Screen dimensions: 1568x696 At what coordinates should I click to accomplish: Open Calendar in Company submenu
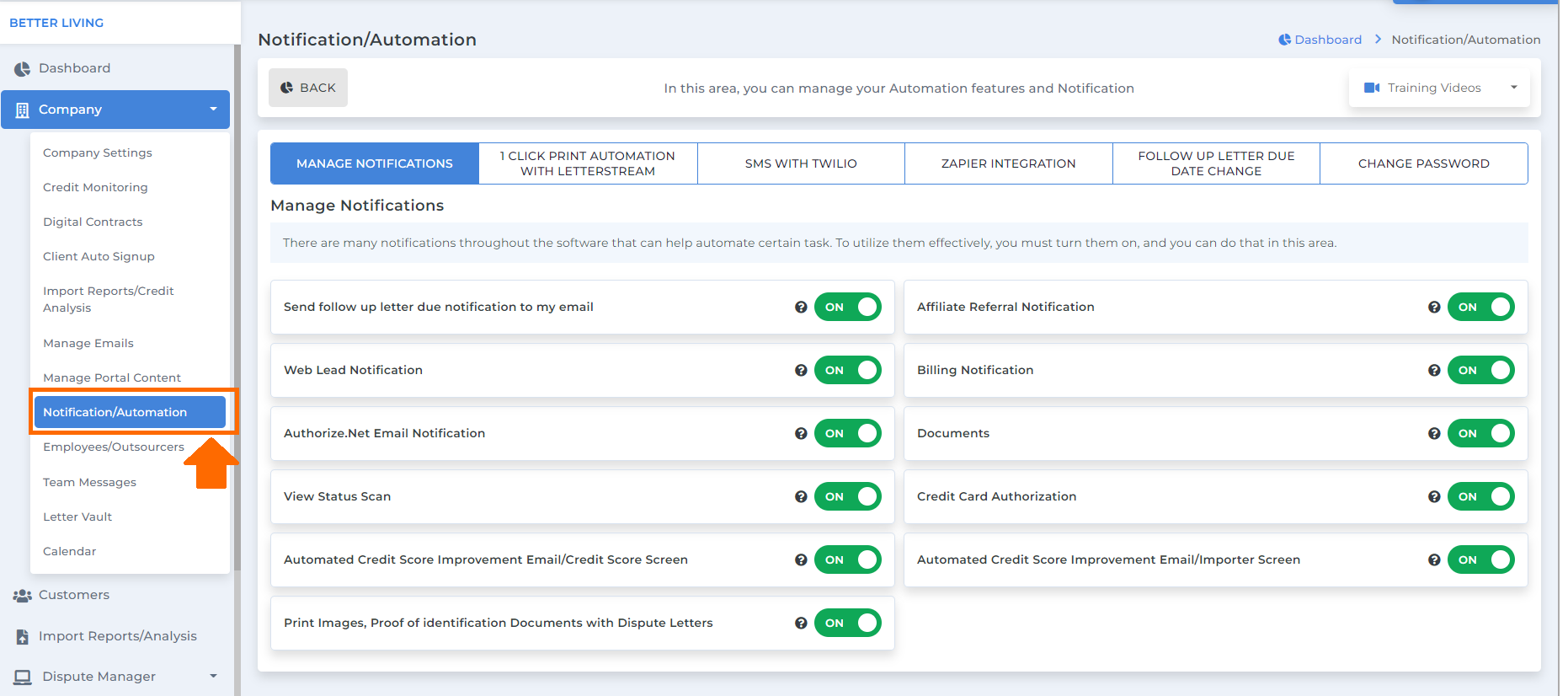[x=70, y=551]
